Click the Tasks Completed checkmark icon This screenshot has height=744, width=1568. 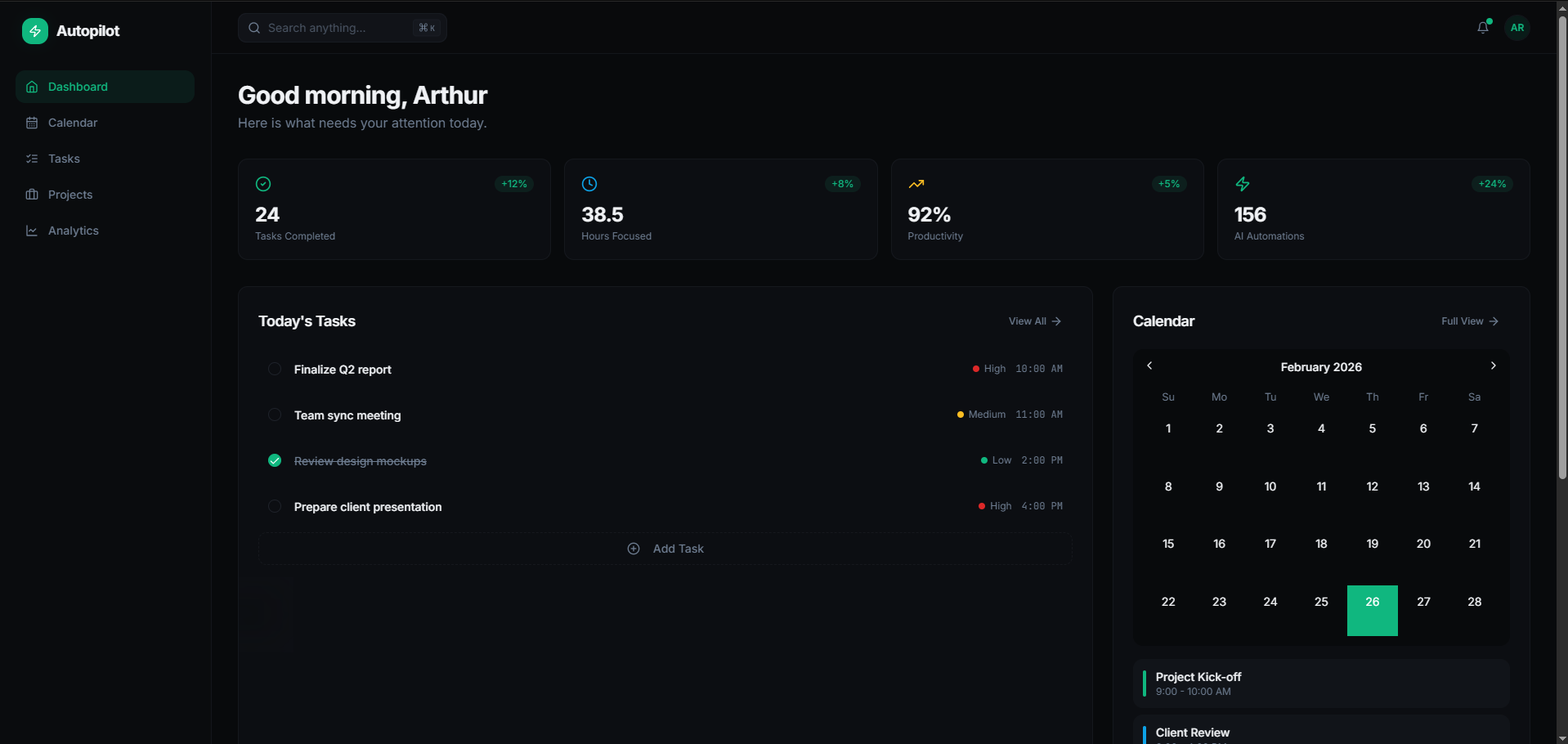(x=263, y=184)
